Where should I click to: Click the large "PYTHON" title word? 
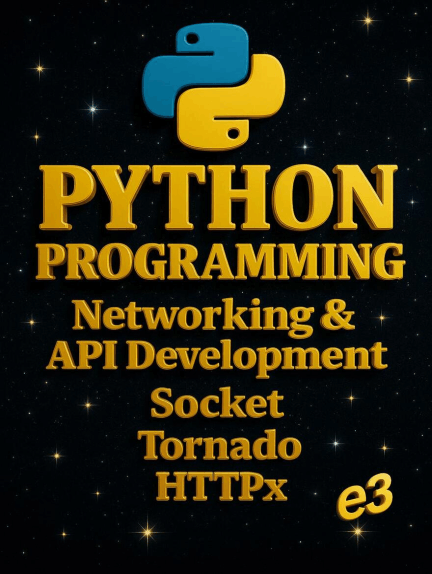click(x=218, y=198)
